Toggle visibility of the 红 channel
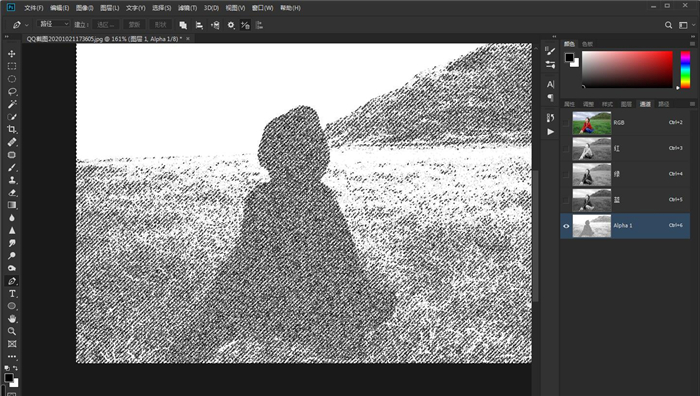Viewport: 700px width, 396px height. coord(566,149)
